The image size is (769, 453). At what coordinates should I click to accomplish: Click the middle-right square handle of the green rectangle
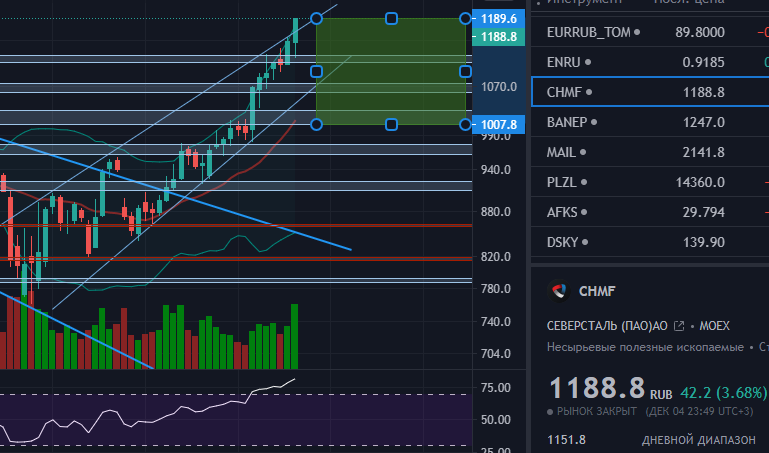[x=465, y=72]
